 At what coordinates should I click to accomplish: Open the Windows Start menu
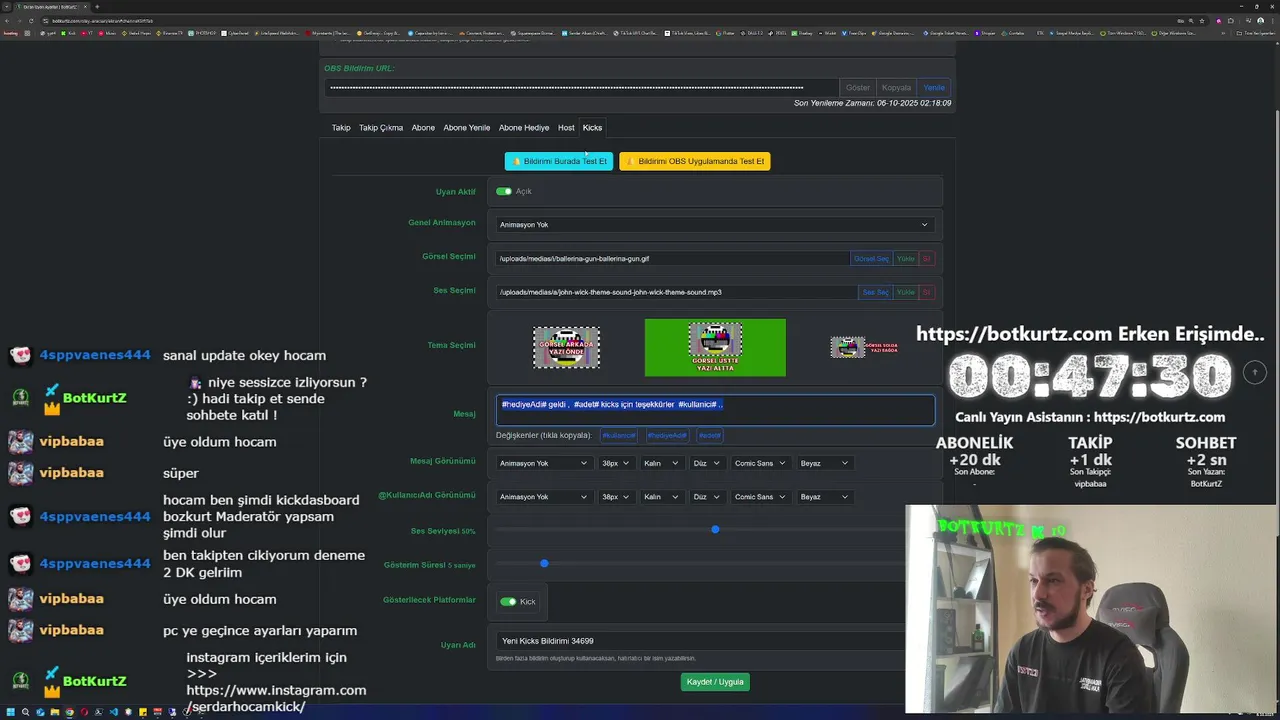pyautogui.click(x=10, y=712)
